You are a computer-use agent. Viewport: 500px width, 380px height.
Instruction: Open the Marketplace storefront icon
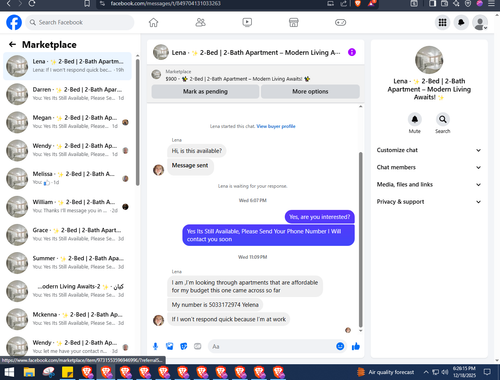293,22
